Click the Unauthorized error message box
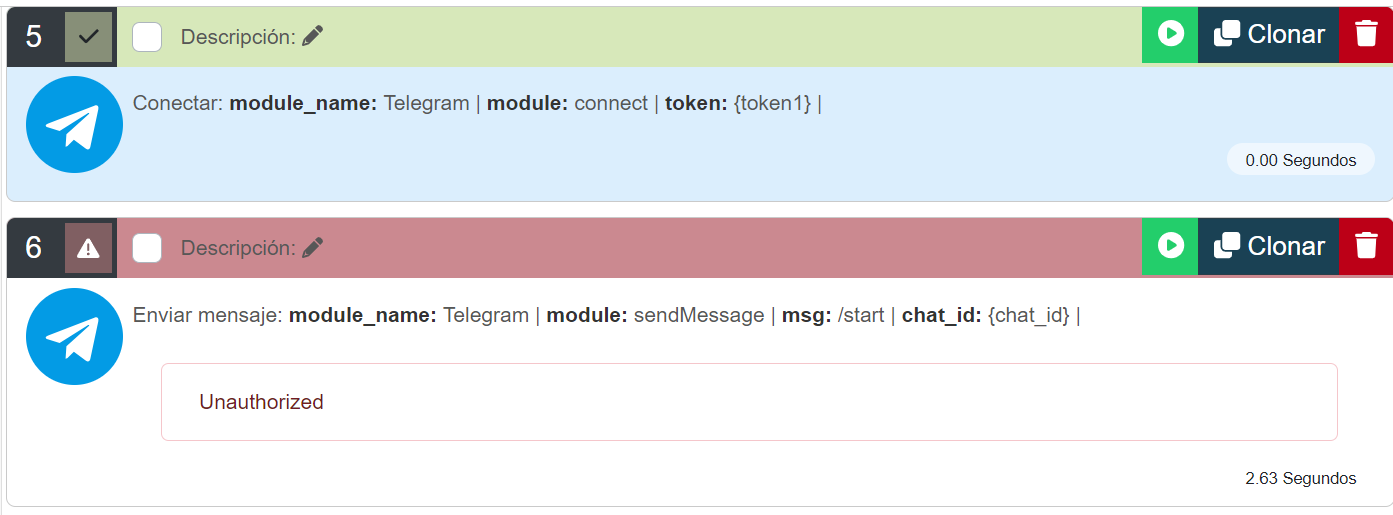This screenshot has width=1393, height=515. 749,402
